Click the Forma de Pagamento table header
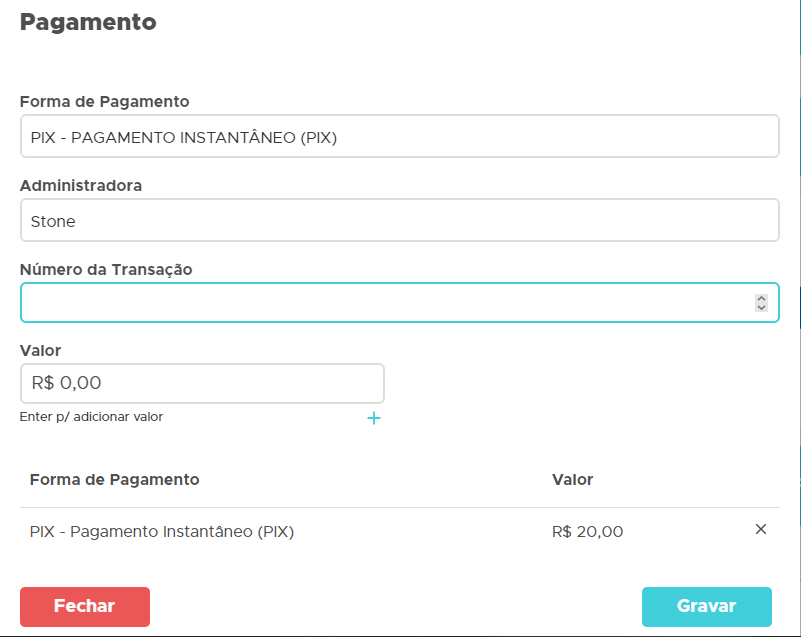 pyautogui.click(x=114, y=480)
